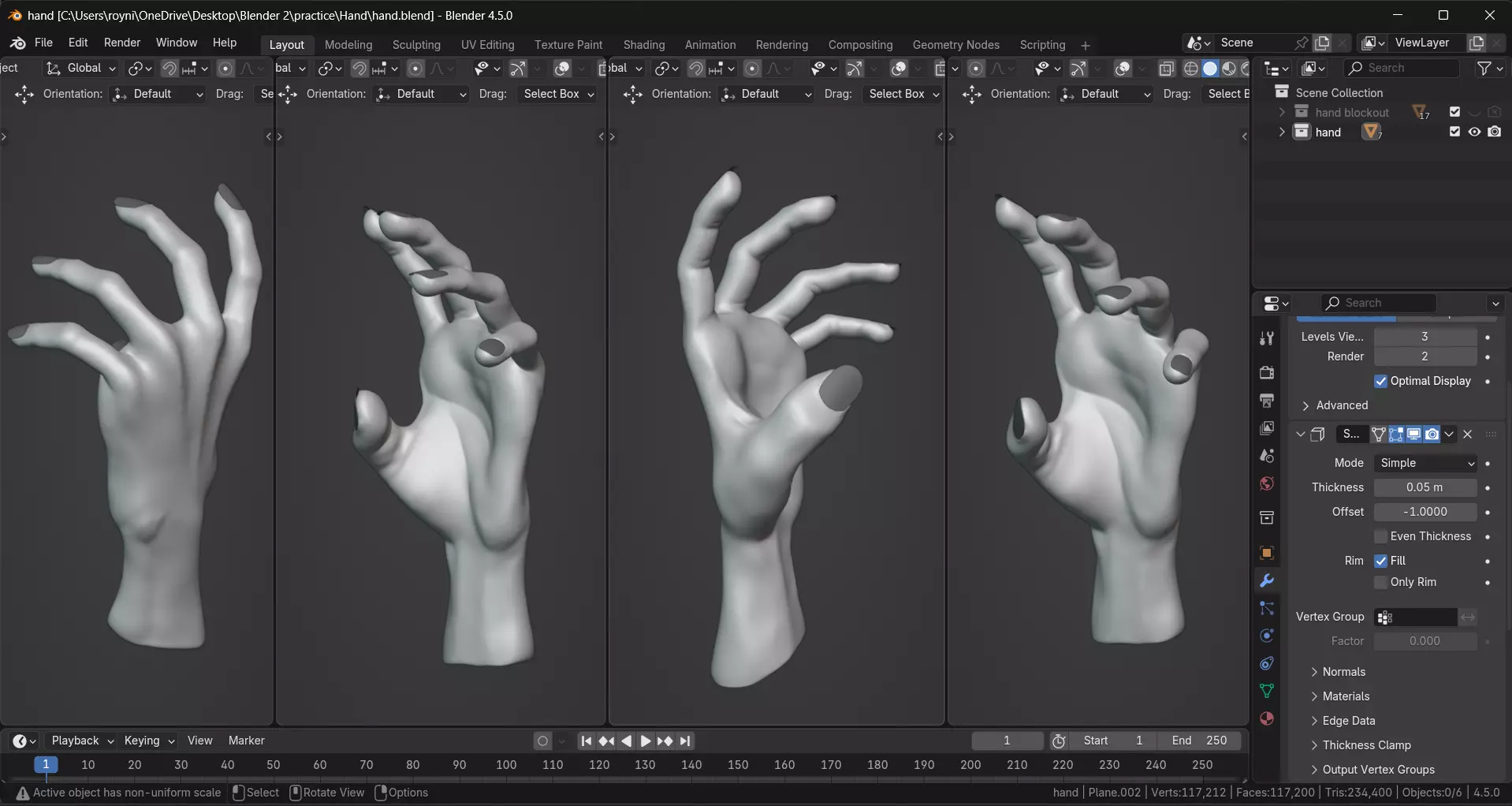Jump to the timeline start frame
The width and height of the screenshot is (1512, 806).
tap(586, 741)
